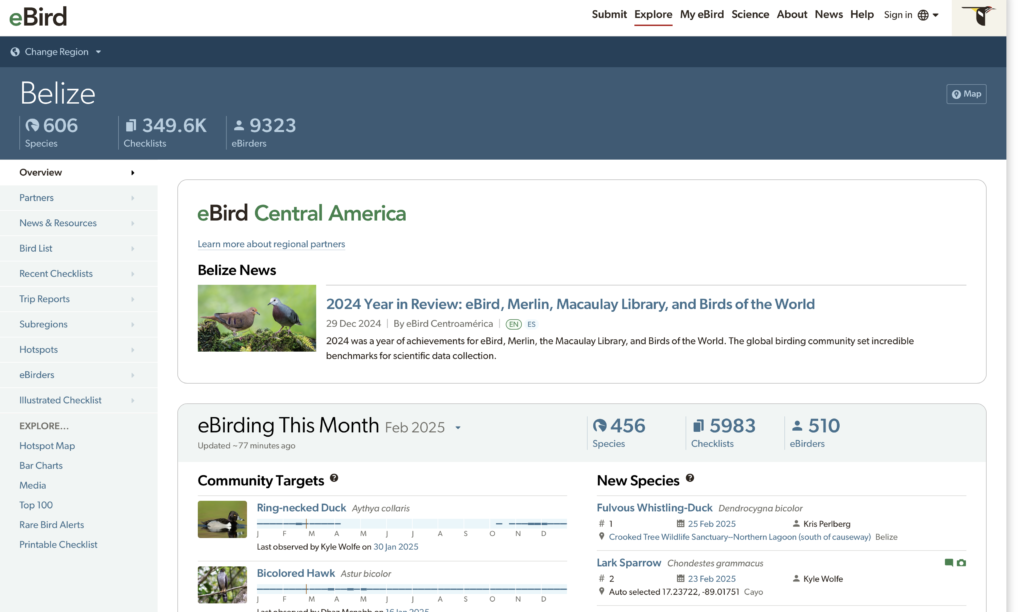Open the Fulvous Whistling-Duck species link
Viewport: 1024px width, 612px height.
pos(654,507)
